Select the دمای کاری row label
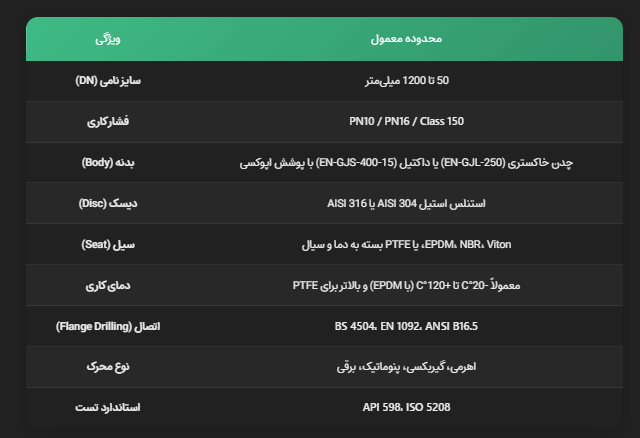Screen dimensions: 640x438 (x=107, y=285)
